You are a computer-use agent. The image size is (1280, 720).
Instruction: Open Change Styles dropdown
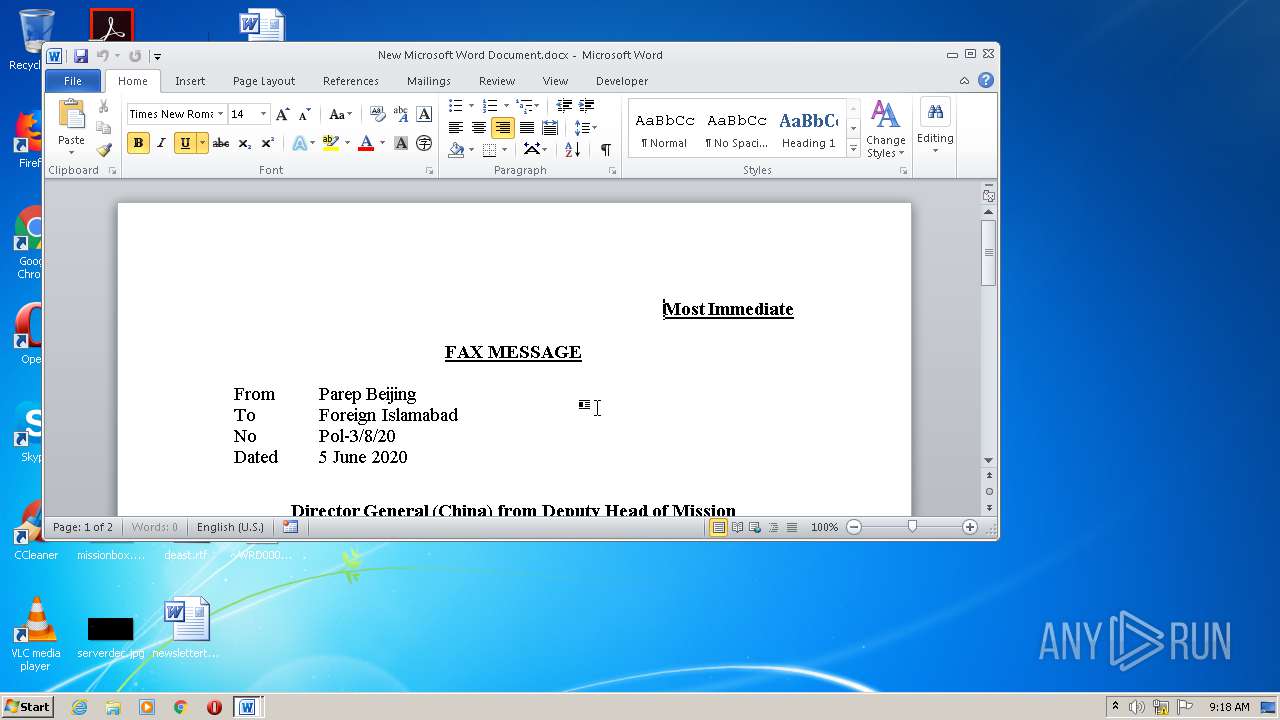pyautogui.click(x=886, y=129)
